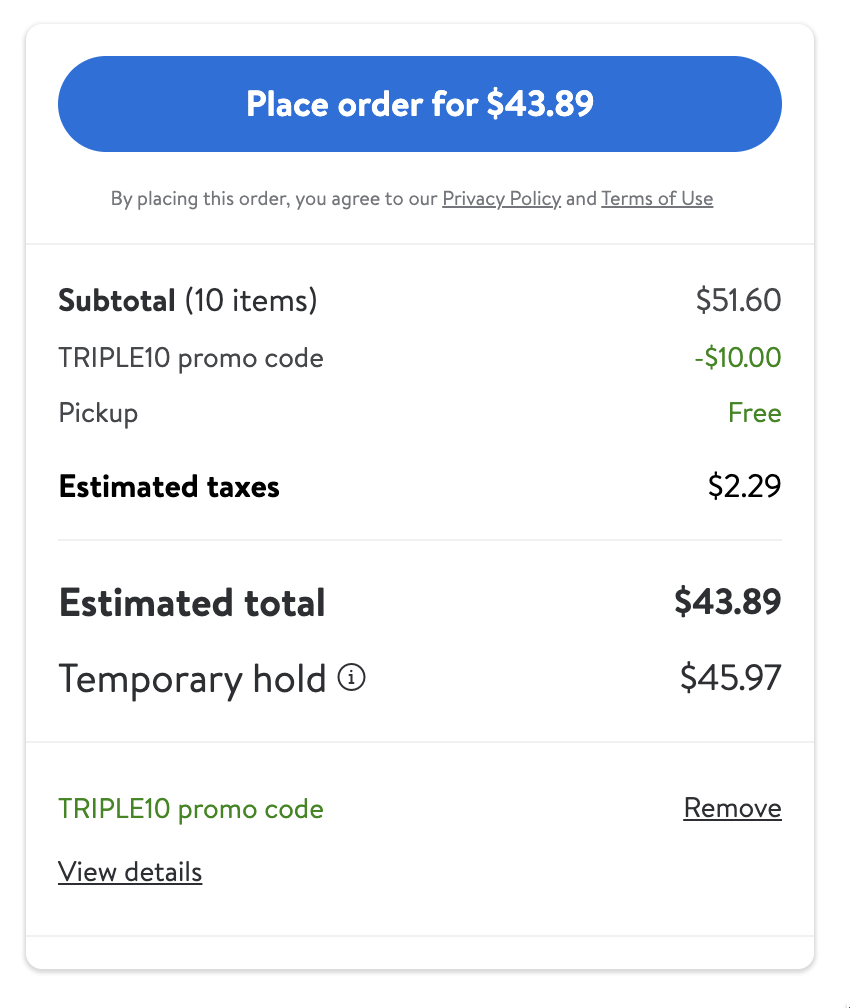The height and width of the screenshot is (1008, 850).
Task: Open the Privacy Policy link
Action: click(501, 199)
